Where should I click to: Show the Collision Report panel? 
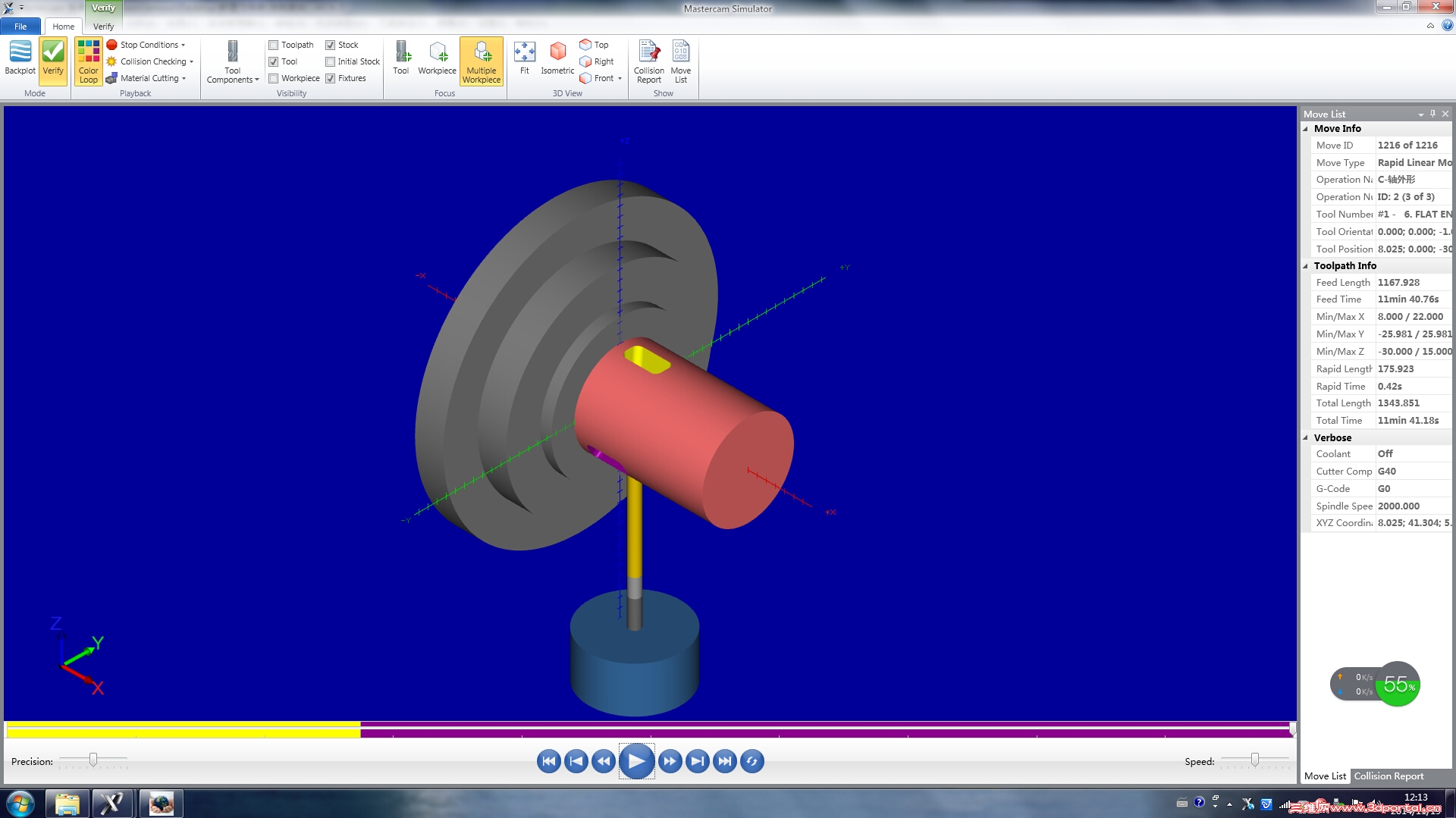tap(649, 61)
